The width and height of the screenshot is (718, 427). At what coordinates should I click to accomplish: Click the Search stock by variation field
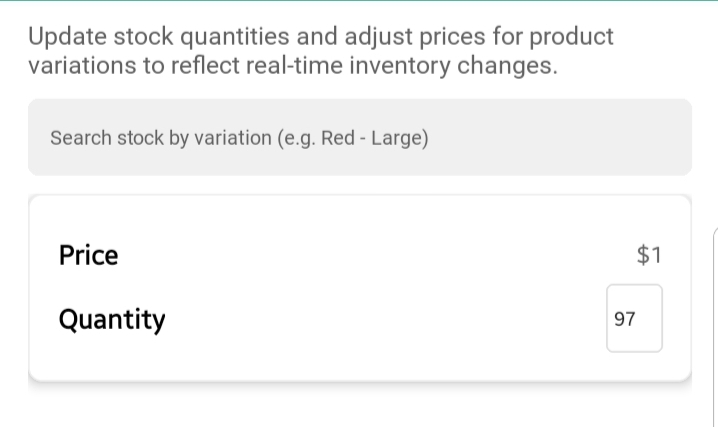coord(359,137)
